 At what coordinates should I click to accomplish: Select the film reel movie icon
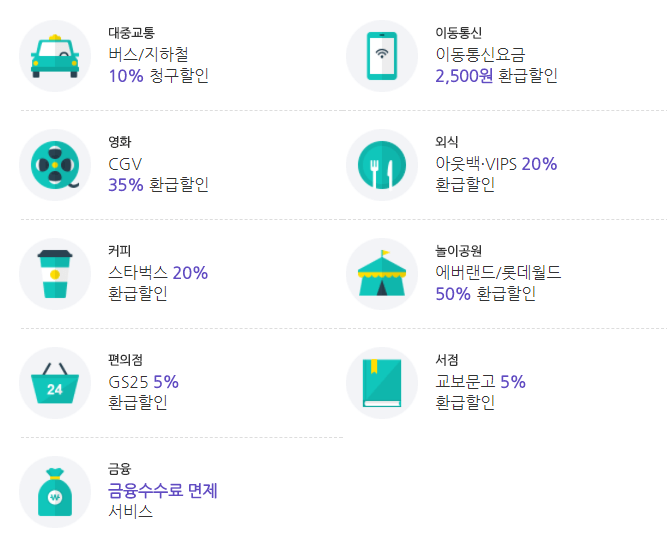55,165
